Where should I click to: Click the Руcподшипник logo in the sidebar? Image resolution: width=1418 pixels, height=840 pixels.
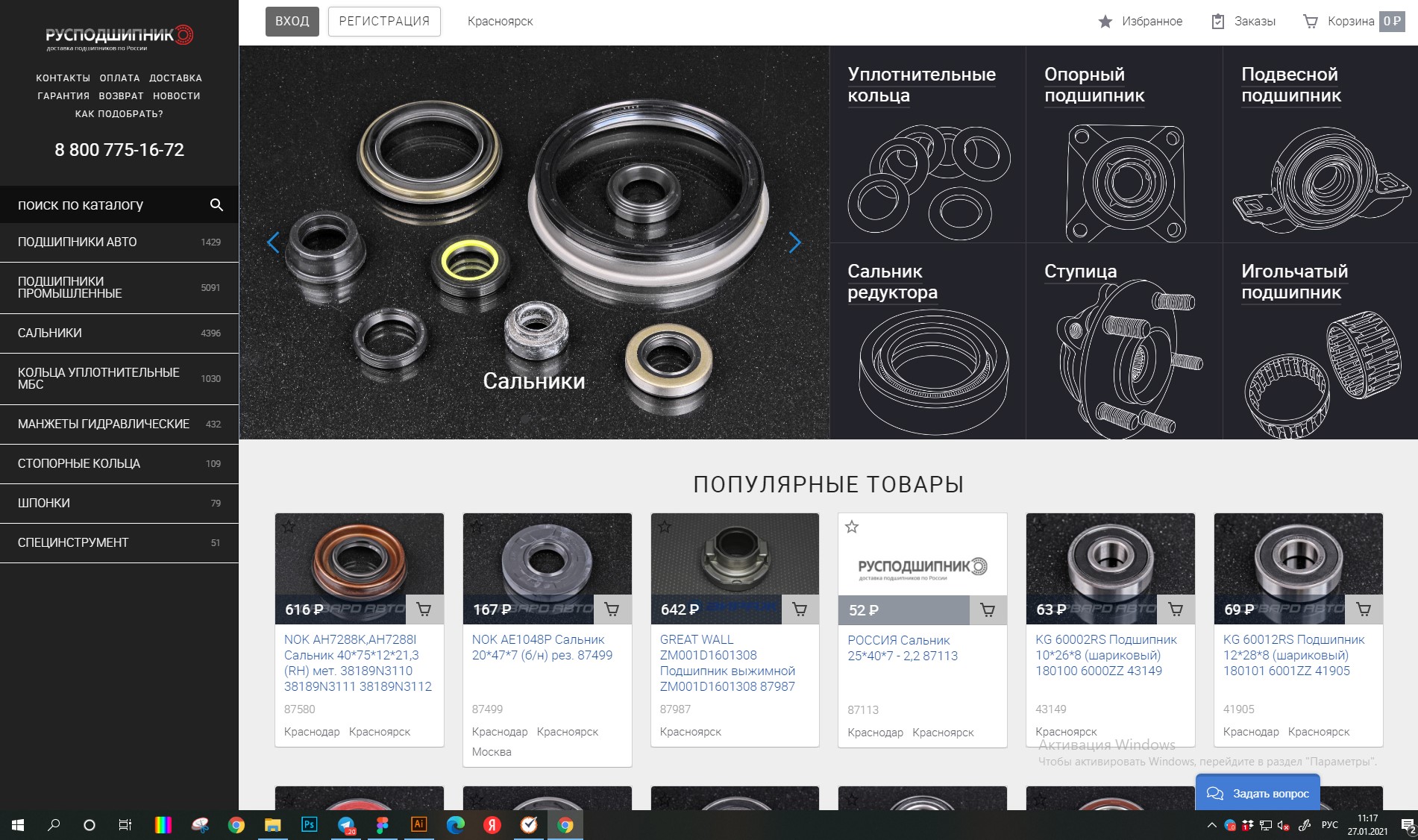coord(119,37)
